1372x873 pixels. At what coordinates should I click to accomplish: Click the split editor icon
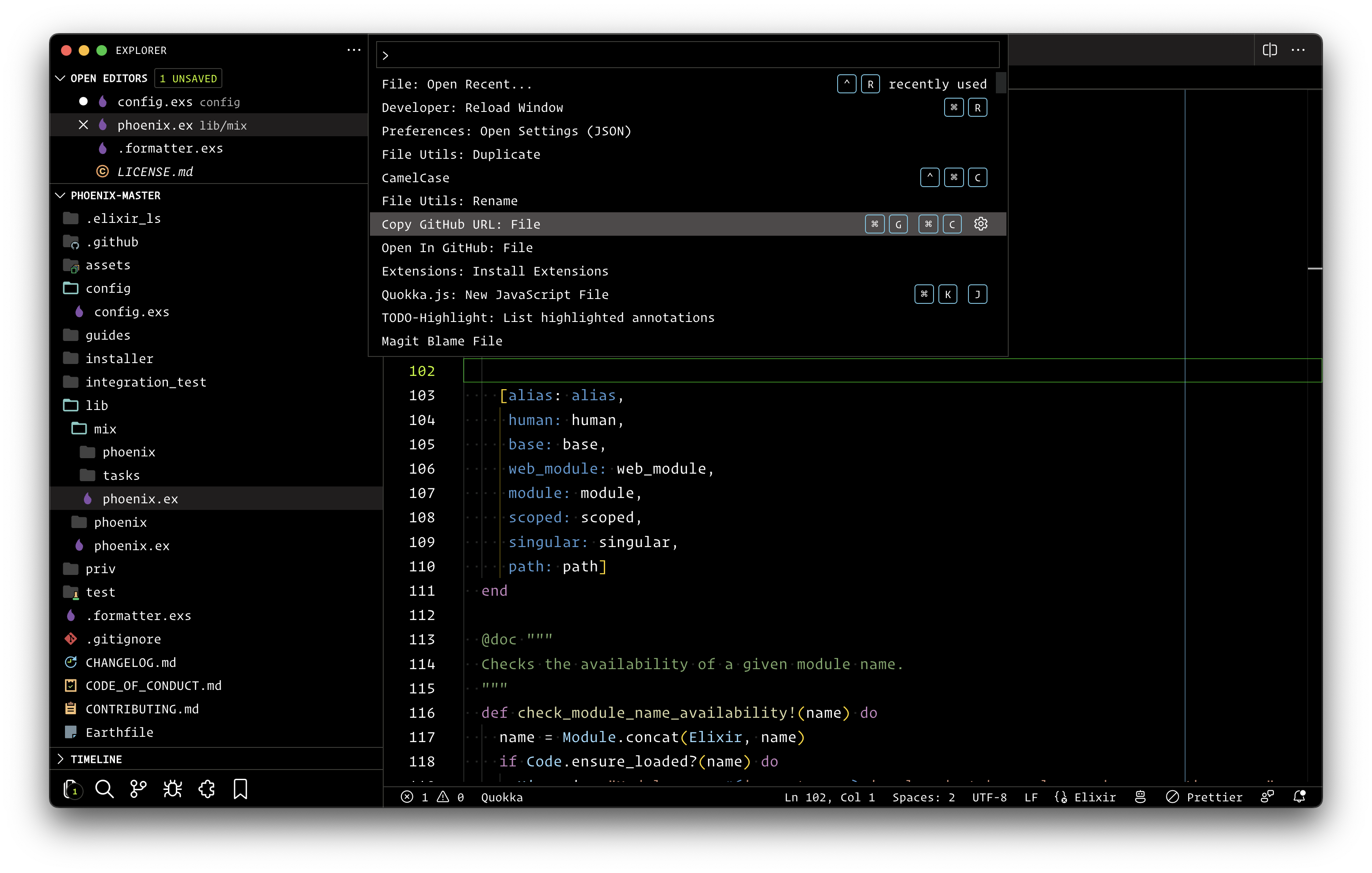[x=1269, y=50]
